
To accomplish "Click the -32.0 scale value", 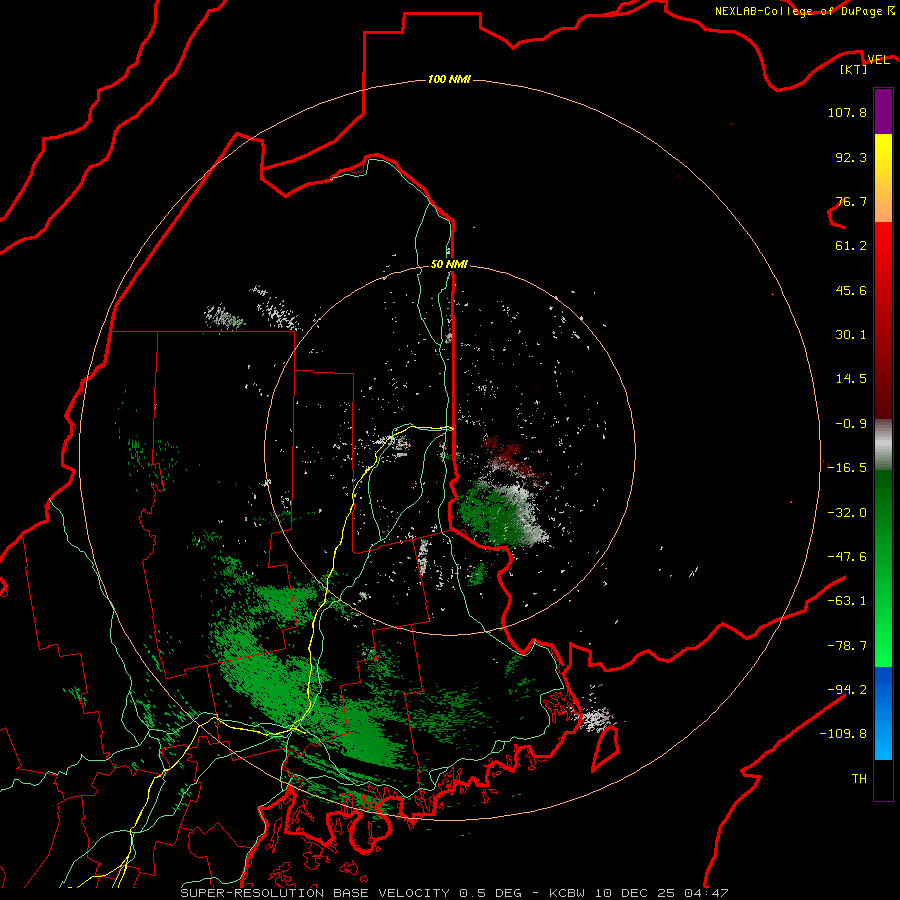I will coord(847,513).
